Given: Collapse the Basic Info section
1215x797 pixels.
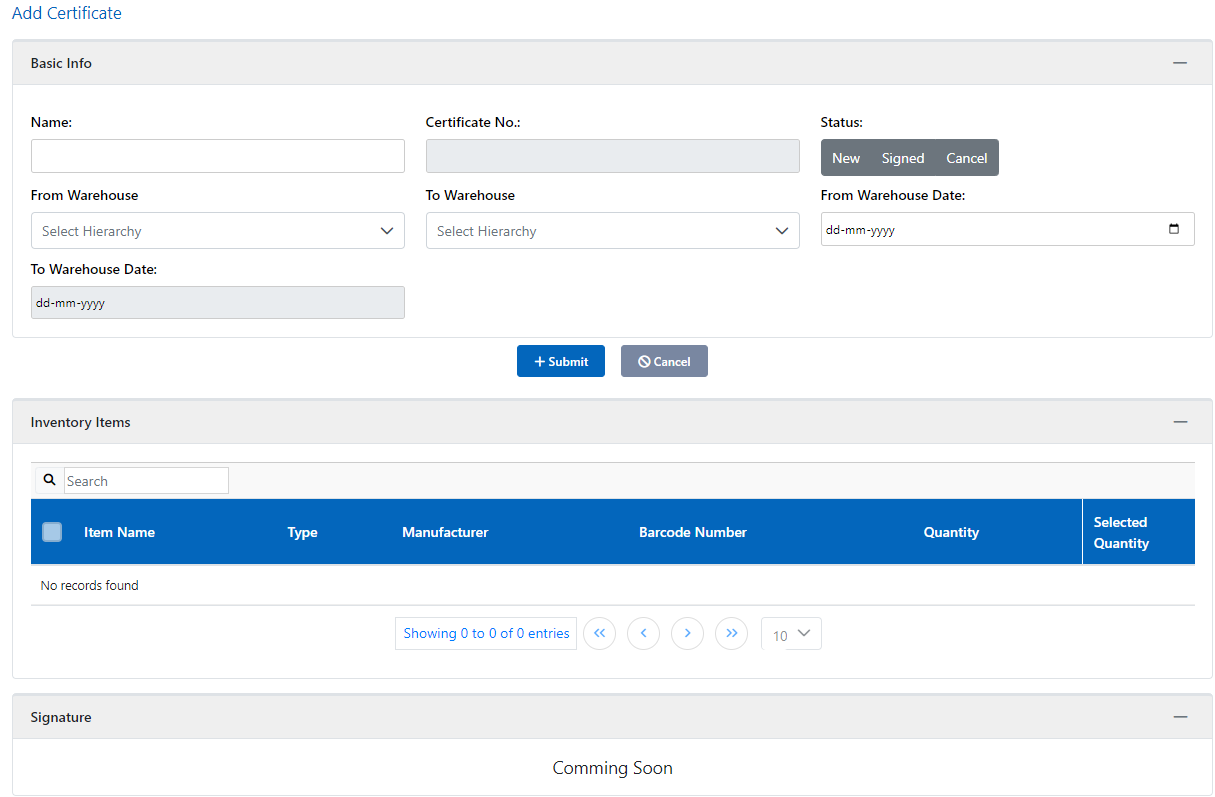Looking at the screenshot, I should pos(1180,62).
